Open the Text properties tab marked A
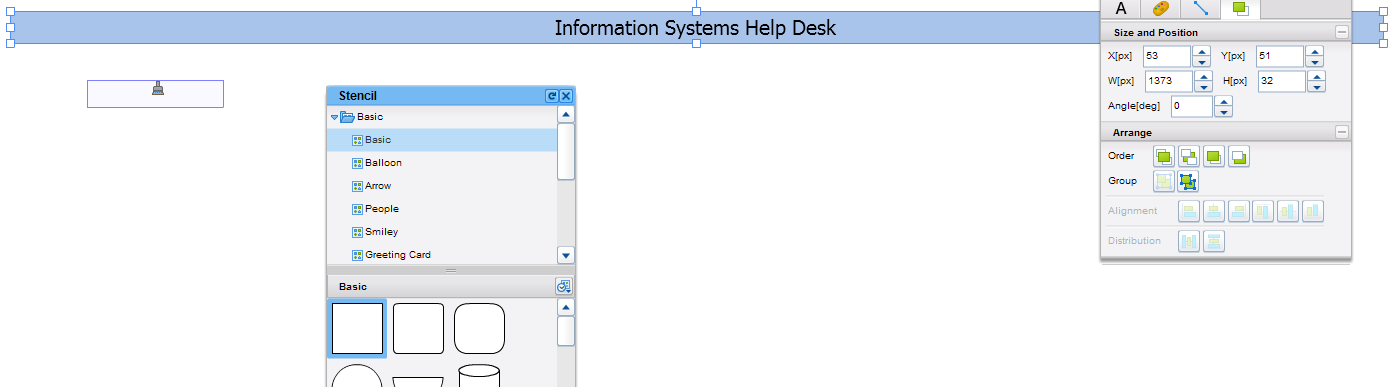Viewport: 1399px width, 387px height. (x=1121, y=8)
